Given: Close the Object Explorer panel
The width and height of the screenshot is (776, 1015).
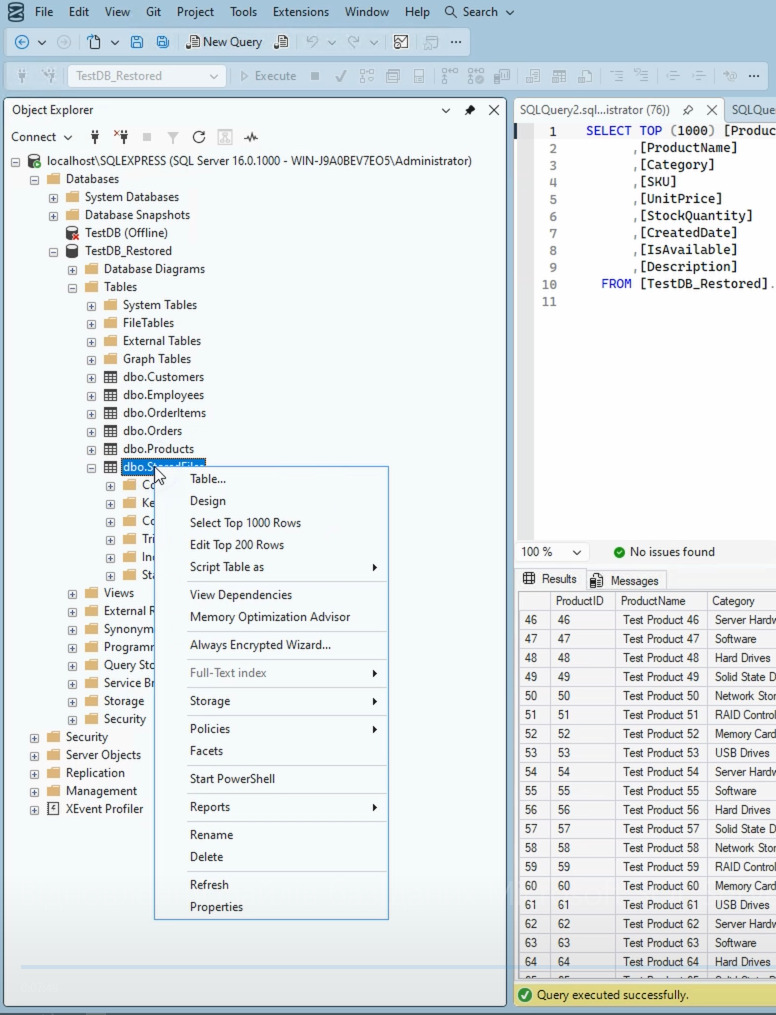Looking at the screenshot, I should (494, 110).
